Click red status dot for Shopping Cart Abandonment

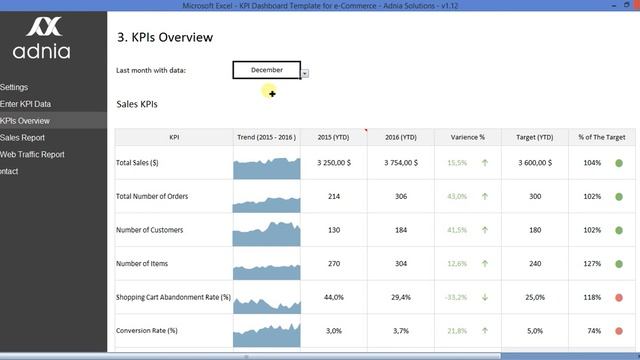(x=619, y=298)
